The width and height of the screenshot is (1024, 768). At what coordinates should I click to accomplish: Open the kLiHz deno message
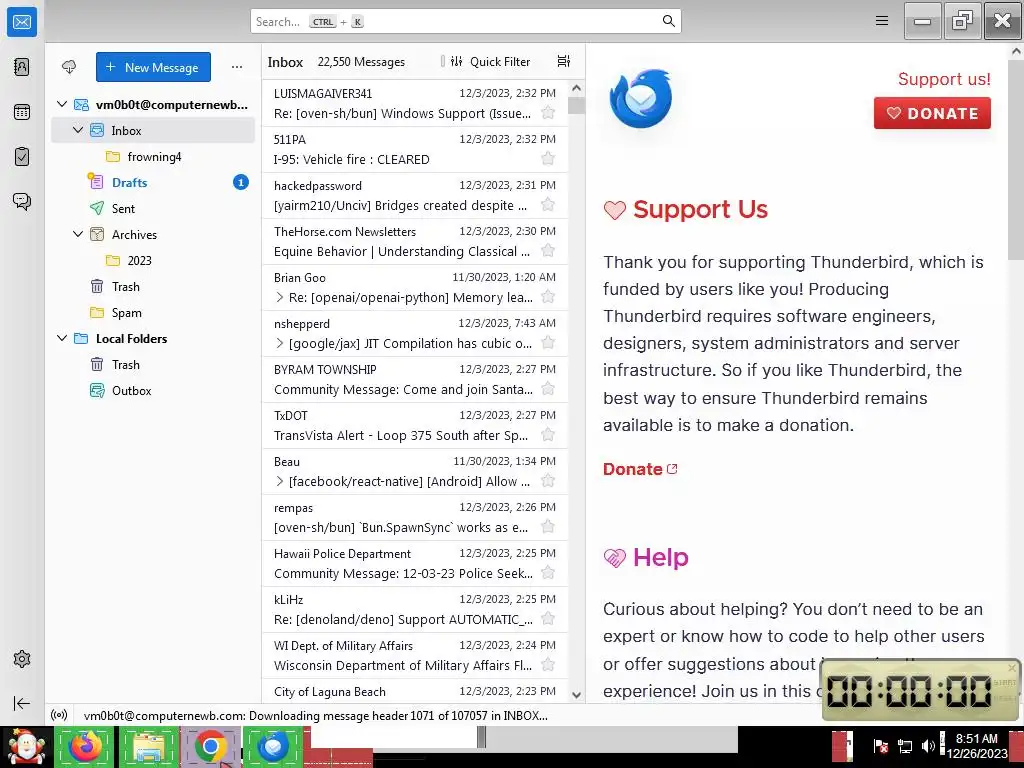(x=415, y=609)
